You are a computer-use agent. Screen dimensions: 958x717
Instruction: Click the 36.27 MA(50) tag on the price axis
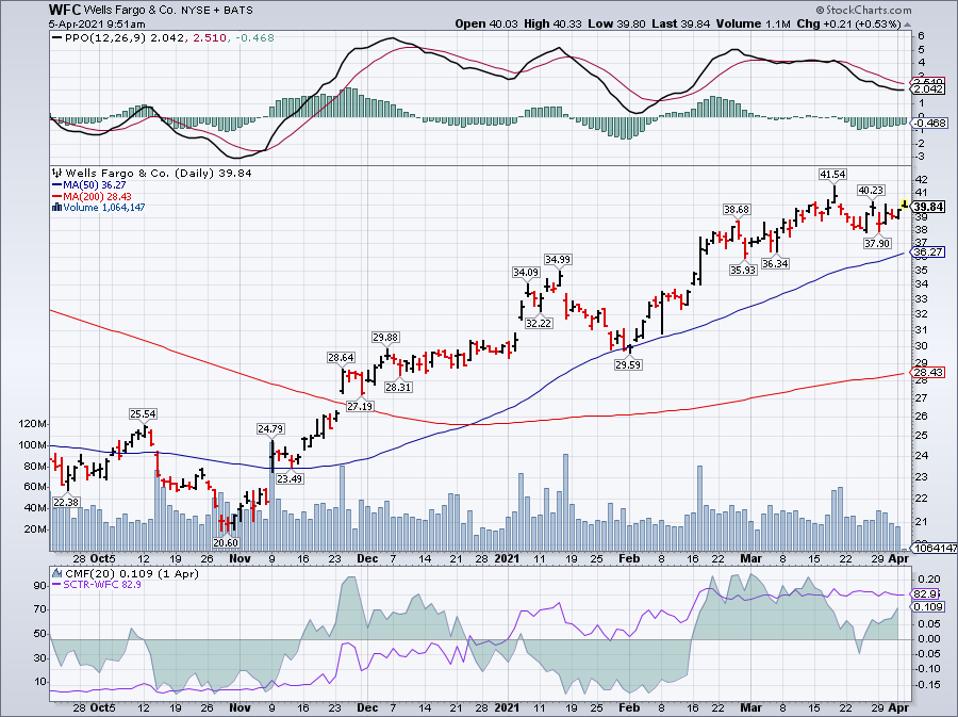929,252
